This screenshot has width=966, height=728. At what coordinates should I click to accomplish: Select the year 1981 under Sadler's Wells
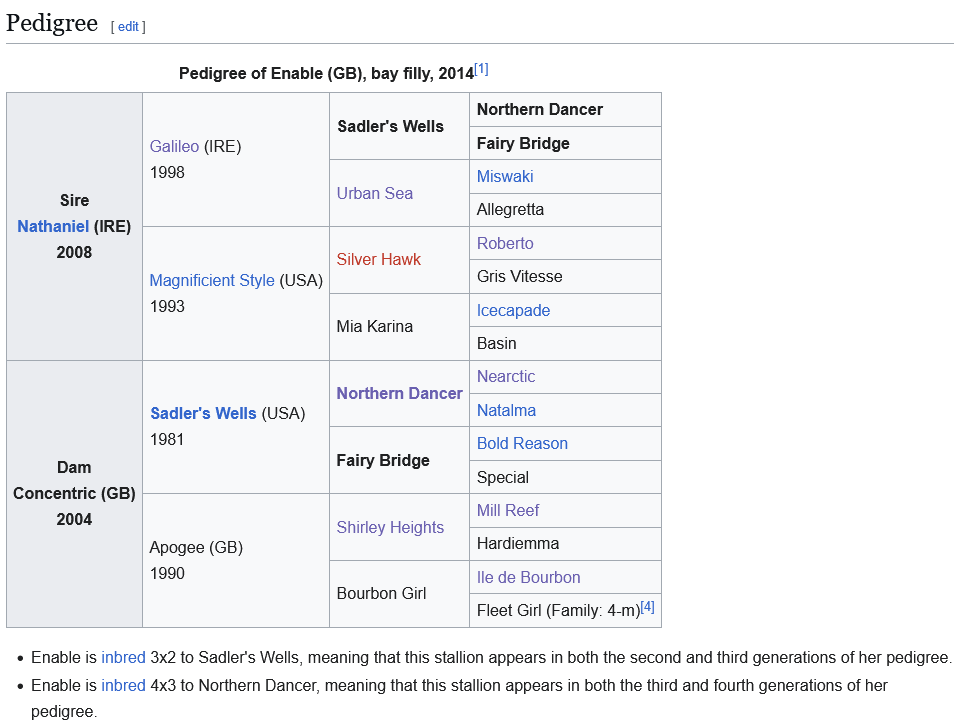[167, 439]
